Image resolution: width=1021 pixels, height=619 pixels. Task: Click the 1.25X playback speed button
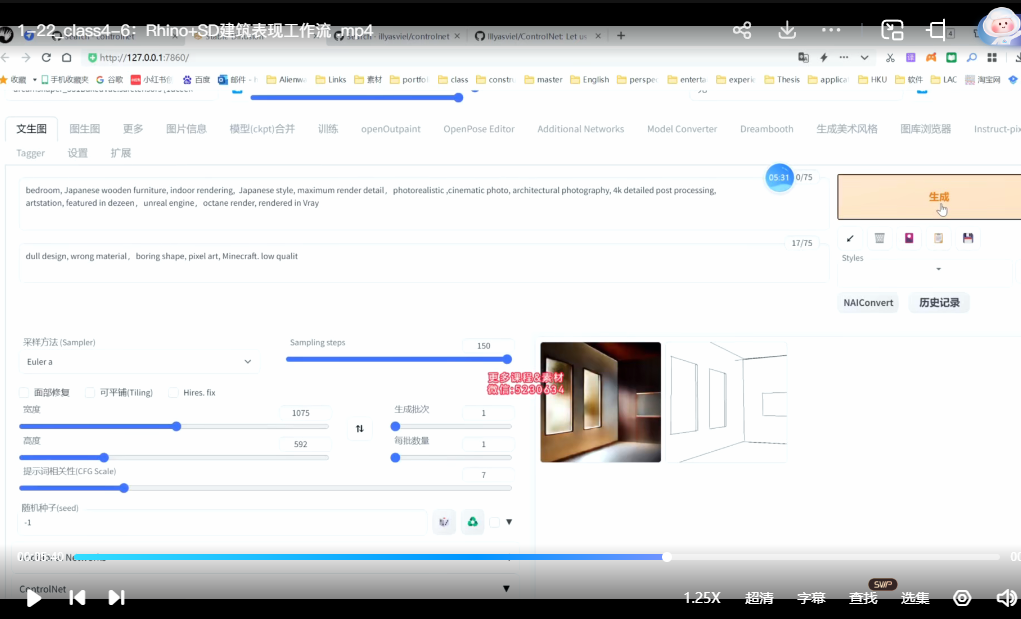pos(702,598)
